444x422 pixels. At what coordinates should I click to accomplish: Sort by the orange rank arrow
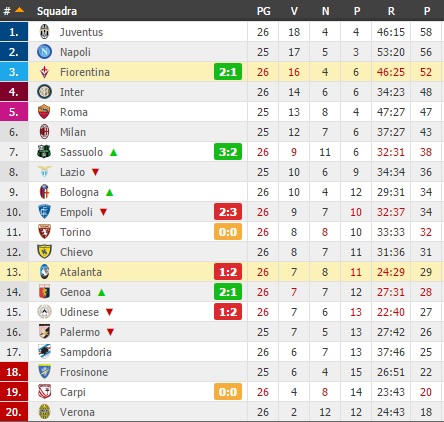(x=20, y=10)
